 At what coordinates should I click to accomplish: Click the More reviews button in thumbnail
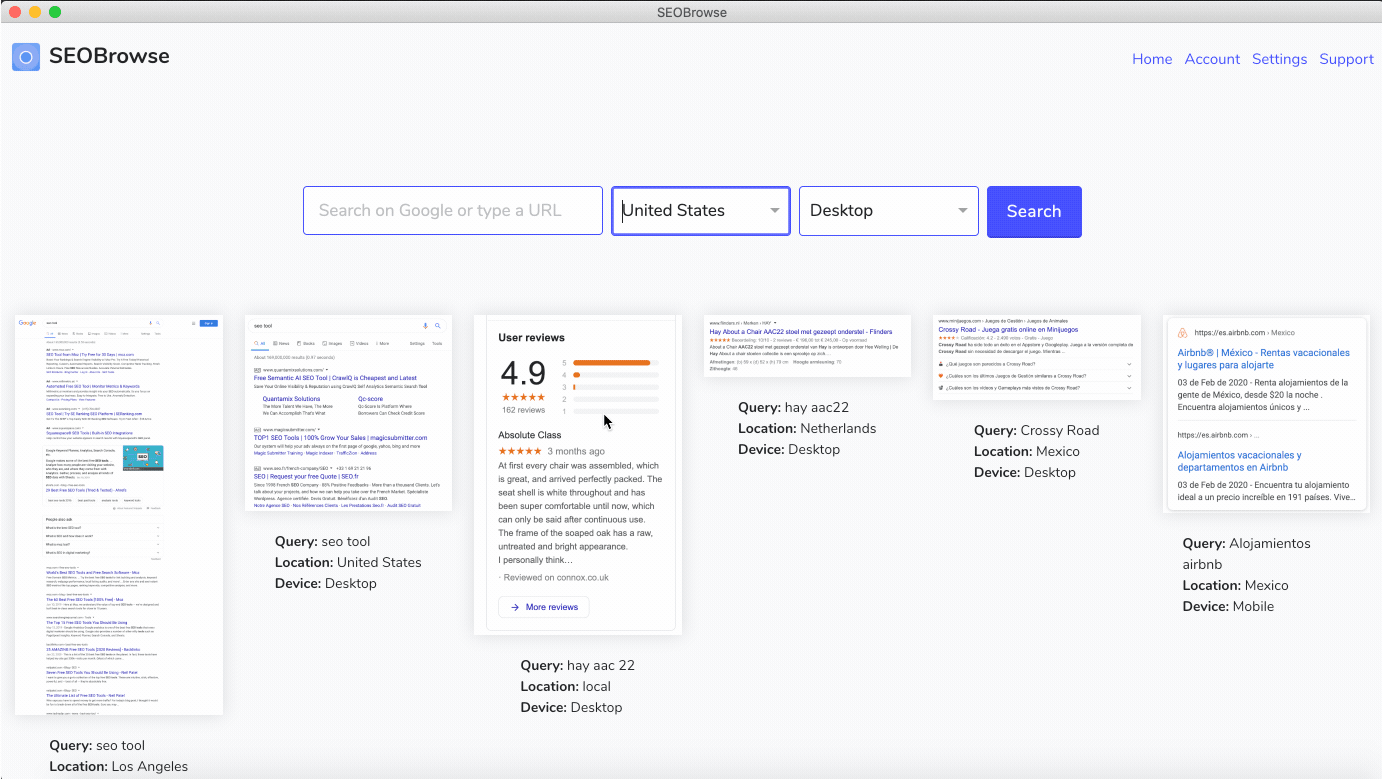544,607
